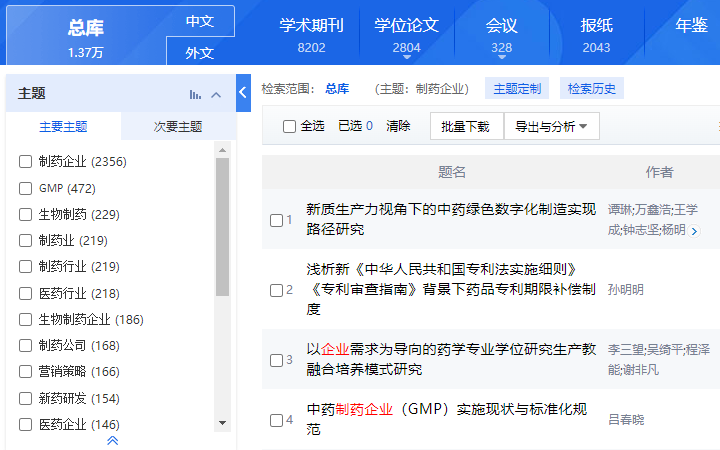Click the 批量下载 button

[467, 126]
